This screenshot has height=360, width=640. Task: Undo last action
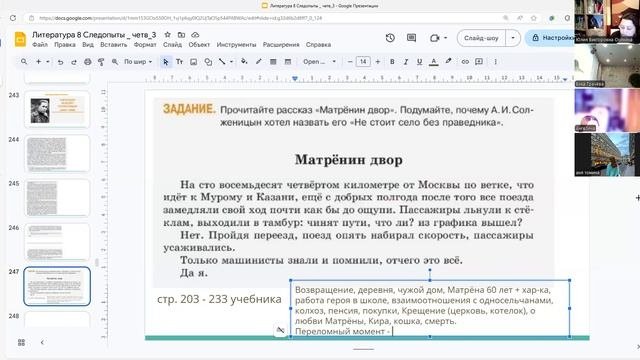pyautogui.click(x=60, y=62)
